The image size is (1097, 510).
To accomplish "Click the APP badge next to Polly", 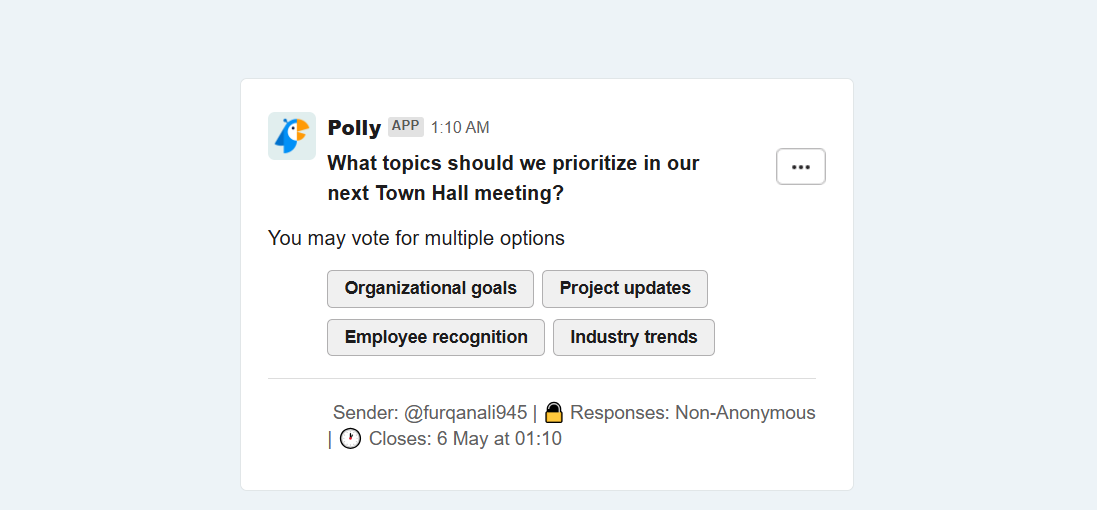I will tap(406, 127).
